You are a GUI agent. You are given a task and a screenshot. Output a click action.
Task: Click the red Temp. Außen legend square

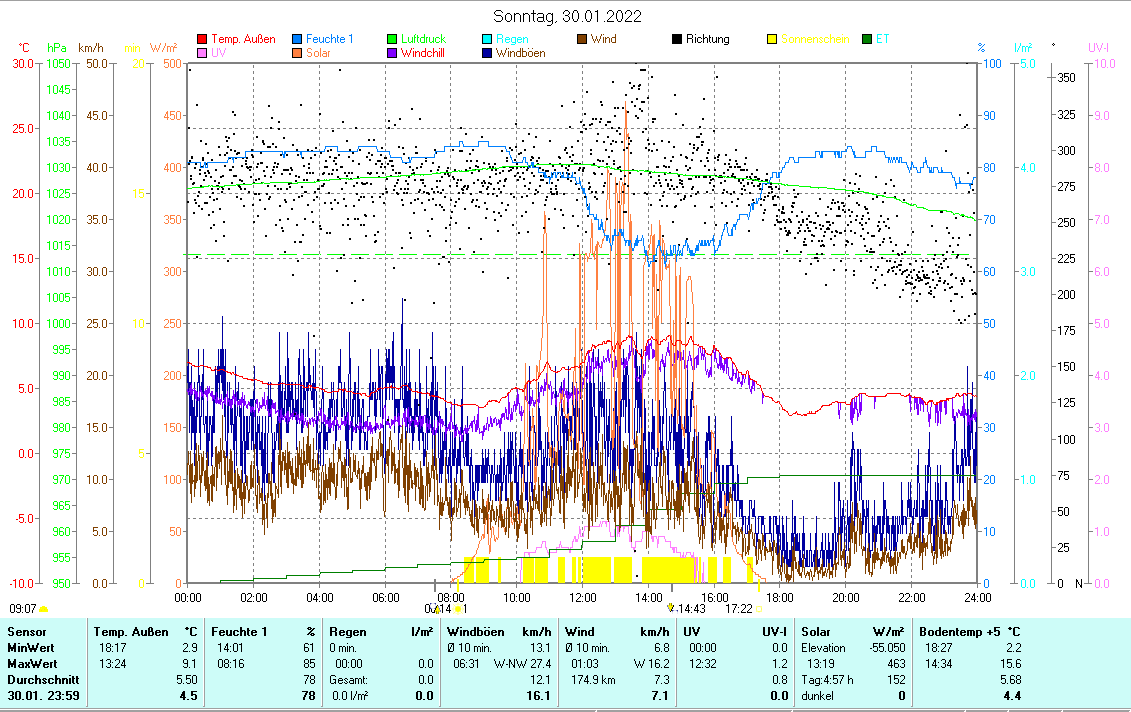pos(202,40)
